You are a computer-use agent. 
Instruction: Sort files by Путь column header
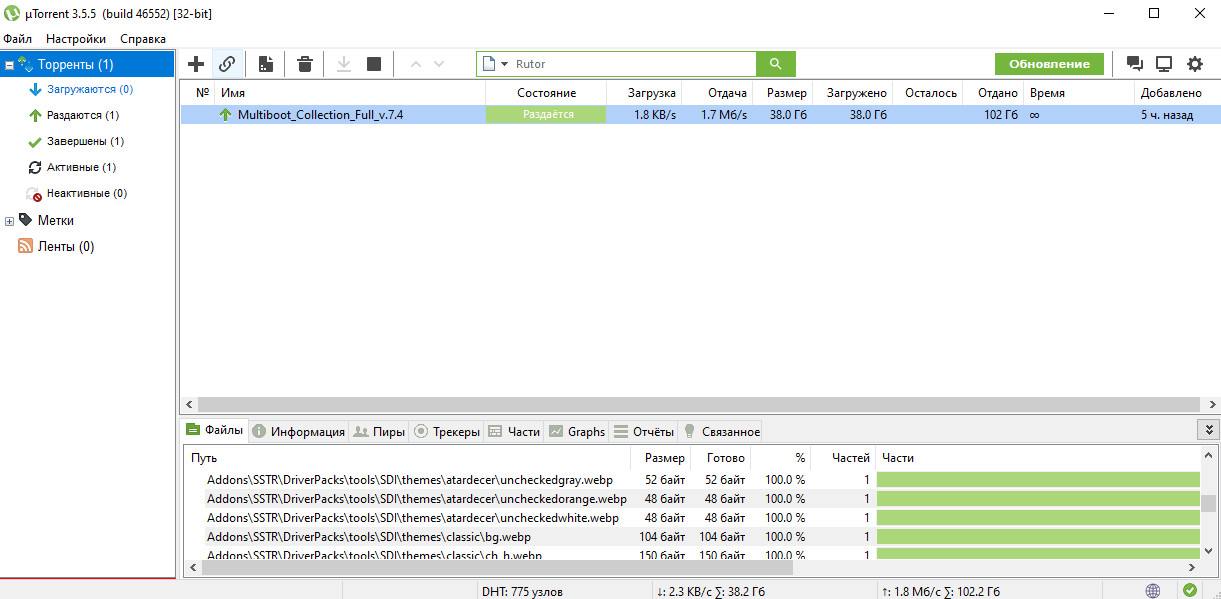pyautogui.click(x=408, y=457)
